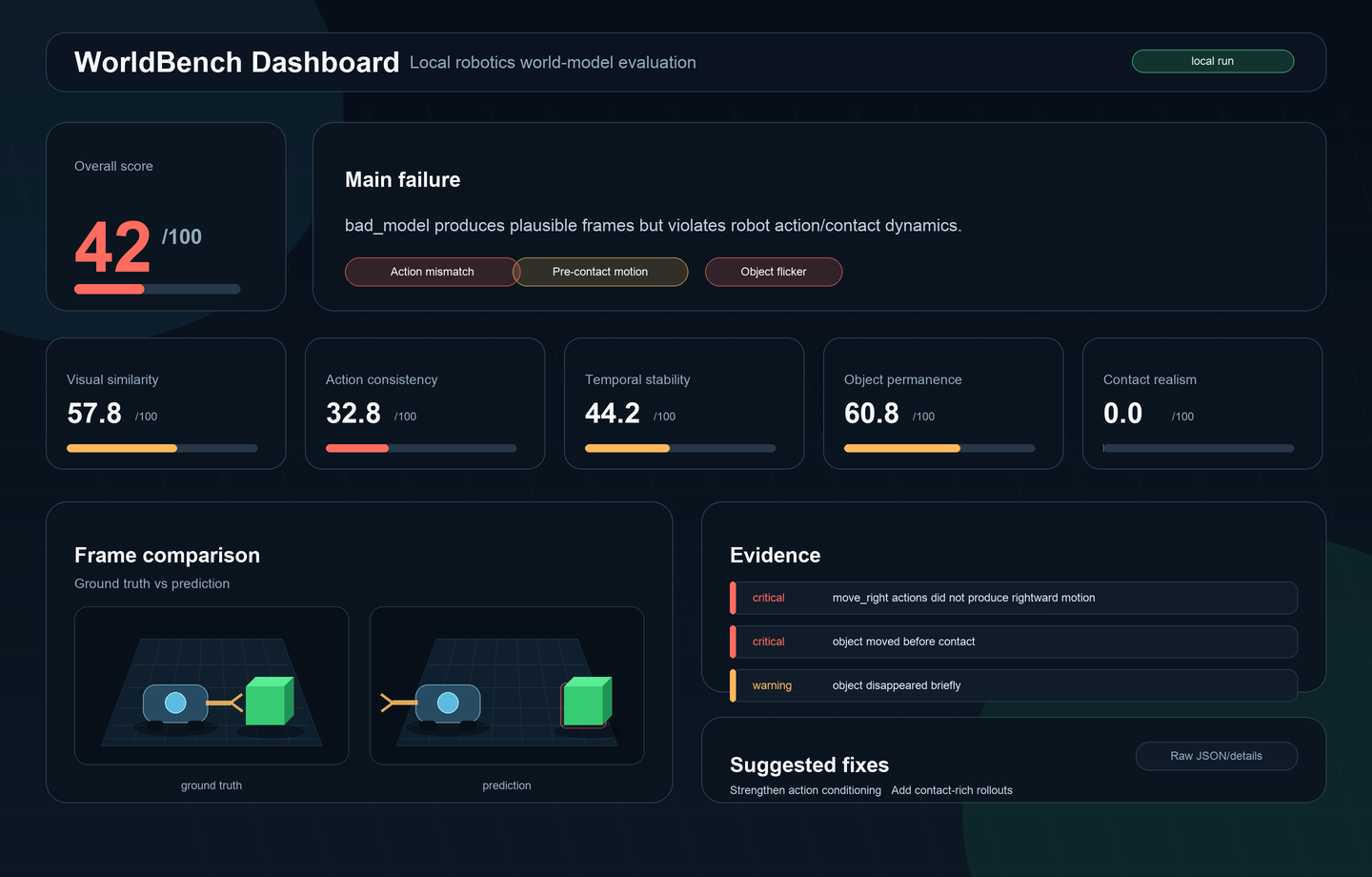Click the local run badge

click(x=1212, y=61)
